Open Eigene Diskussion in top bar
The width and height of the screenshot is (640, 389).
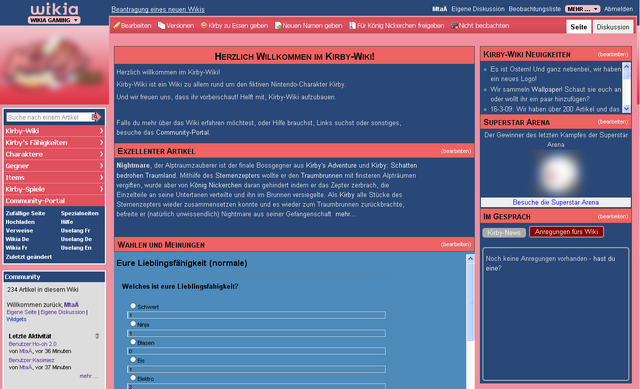[x=478, y=9]
